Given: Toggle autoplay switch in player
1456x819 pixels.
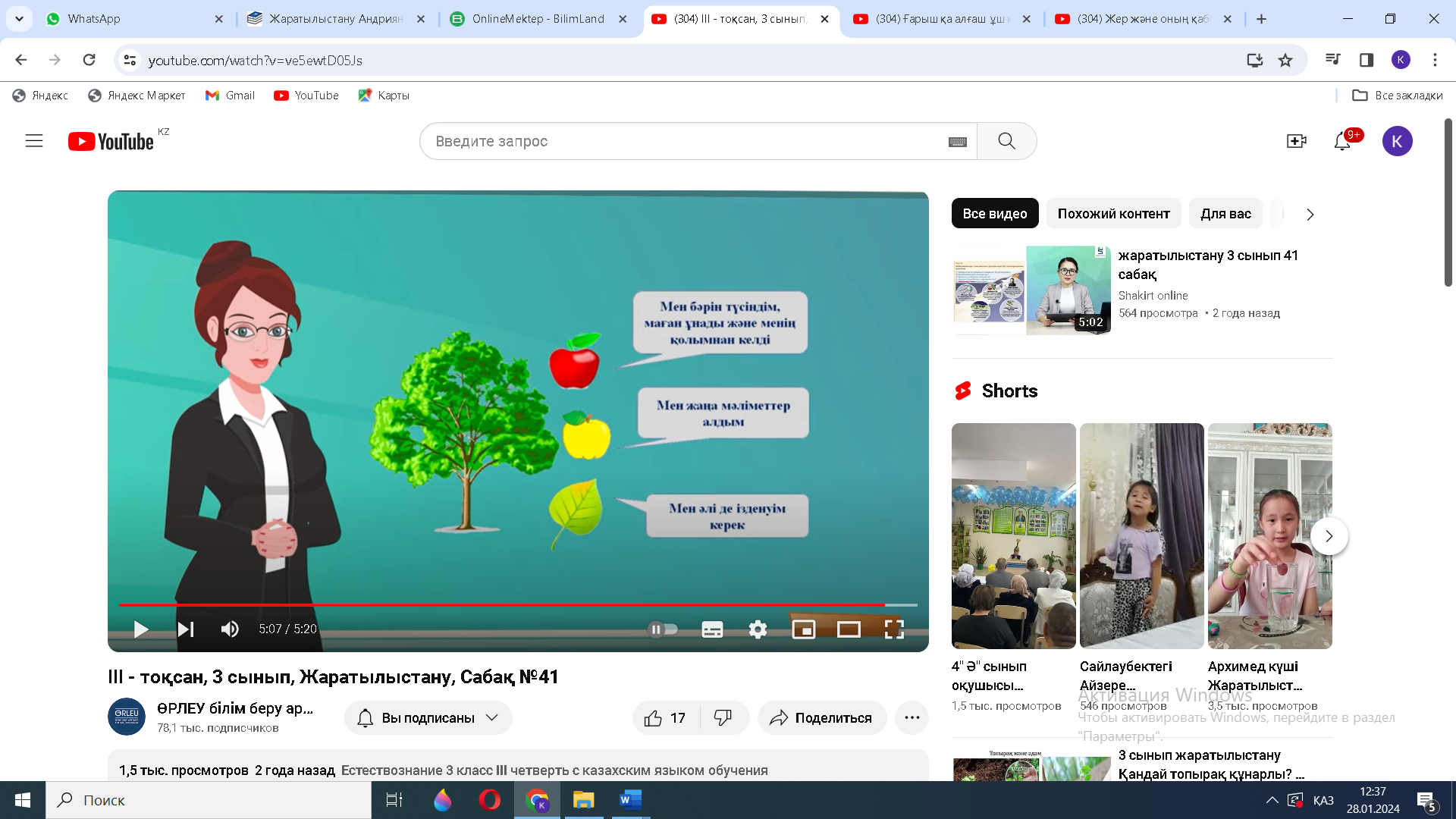Looking at the screenshot, I should click(662, 629).
